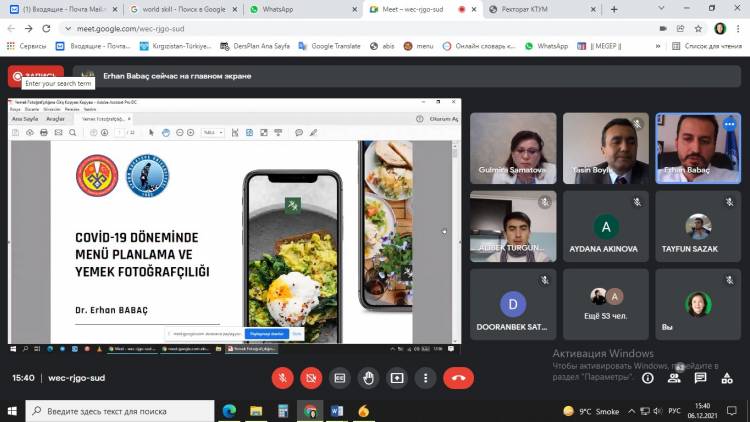Screen dimensions: 750x422
Task: Switch to 'world skill' Google search tab
Action: tap(183, 9)
